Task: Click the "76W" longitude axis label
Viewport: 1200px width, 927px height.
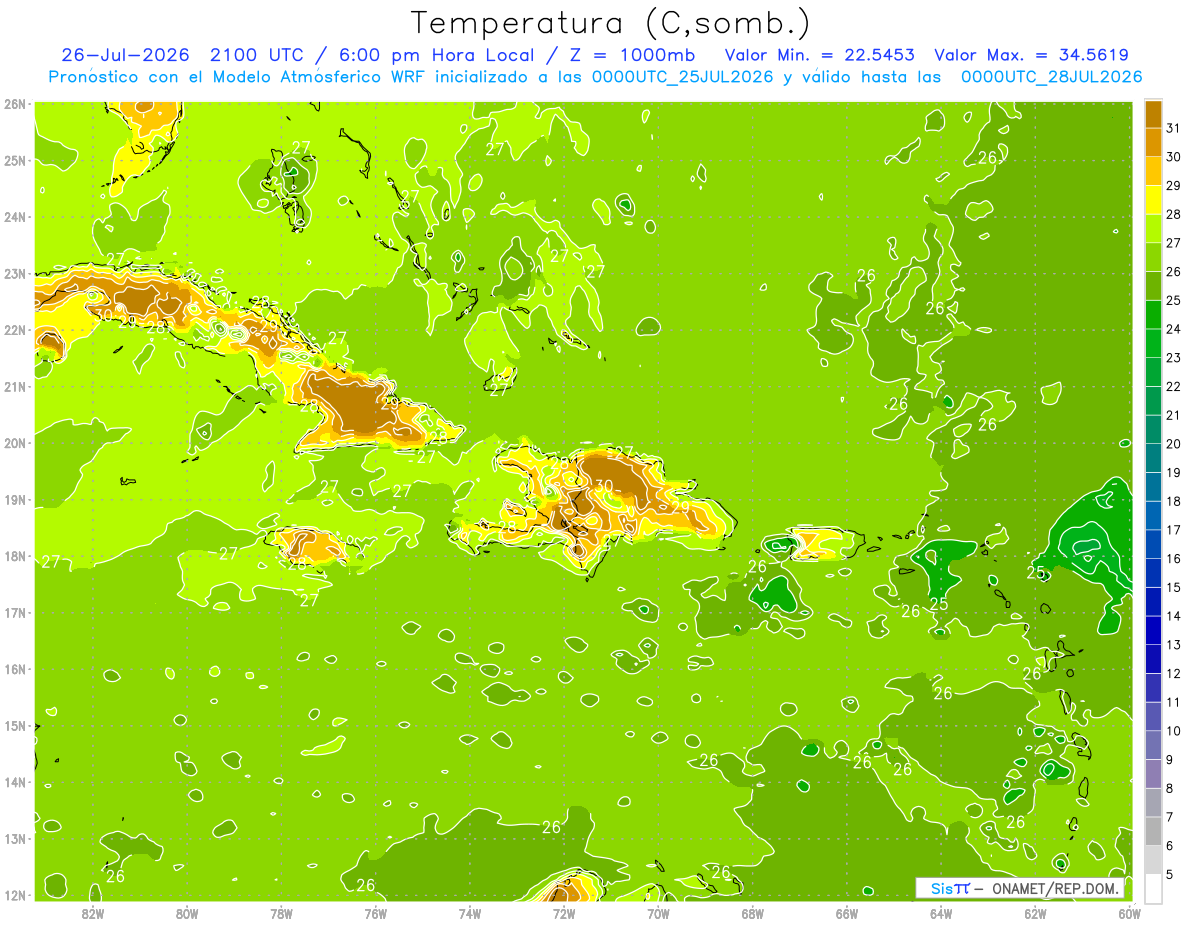Action: (x=376, y=913)
